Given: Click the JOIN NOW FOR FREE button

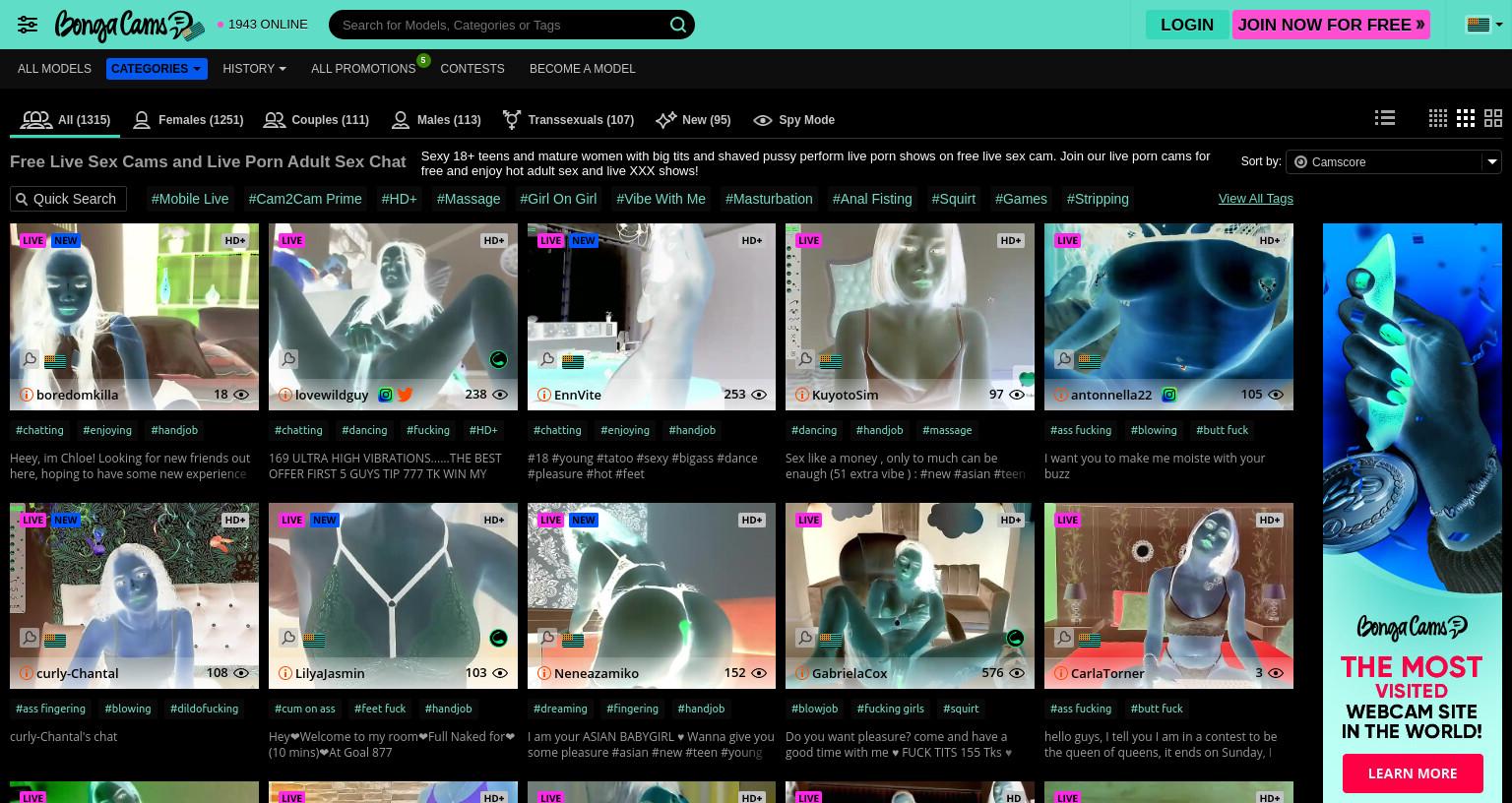Looking at the screenshot, I should click(1331, 25).
